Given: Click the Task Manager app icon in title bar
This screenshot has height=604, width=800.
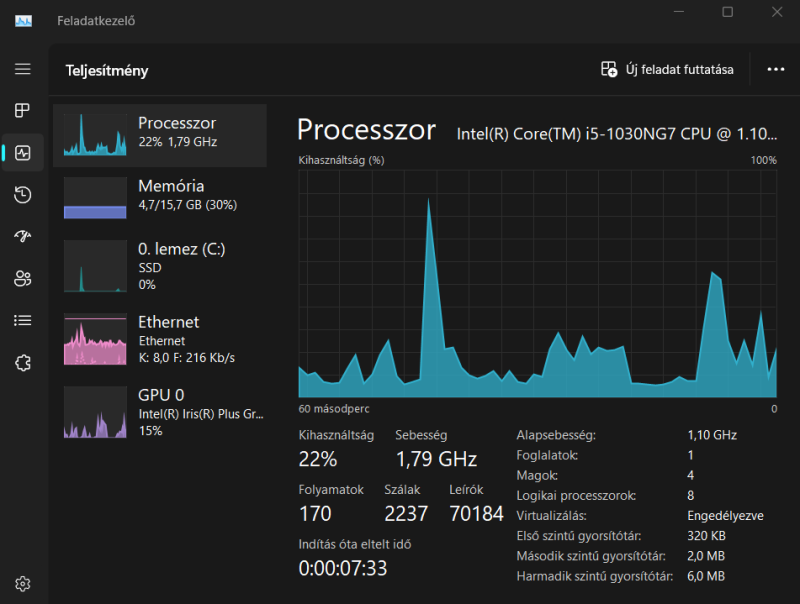Looking at the screenshot, I should click(23, 21).
